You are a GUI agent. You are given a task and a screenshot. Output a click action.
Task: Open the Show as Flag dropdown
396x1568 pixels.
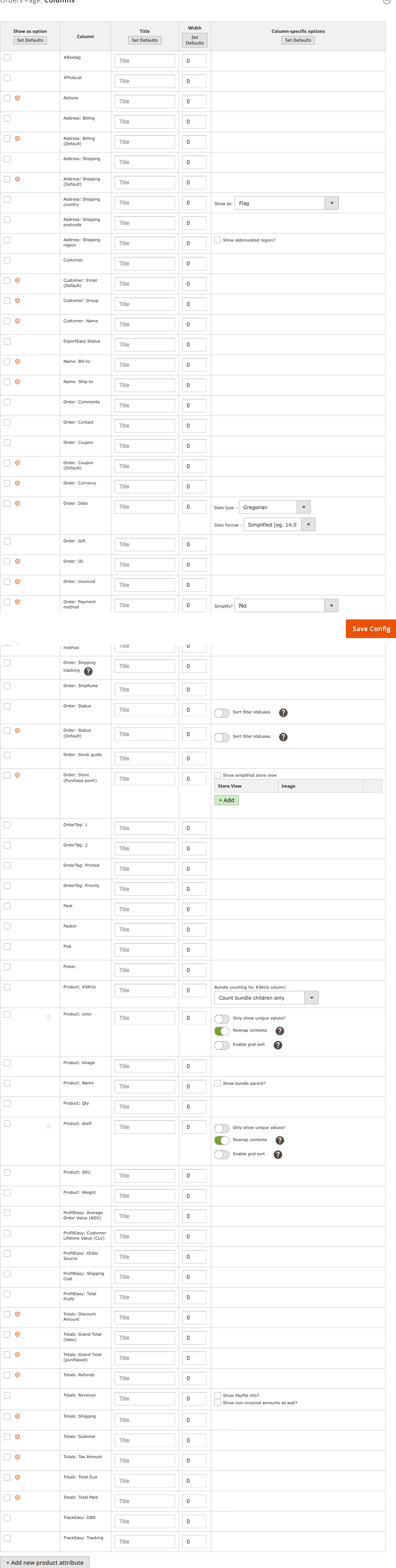tap(287, 203)
